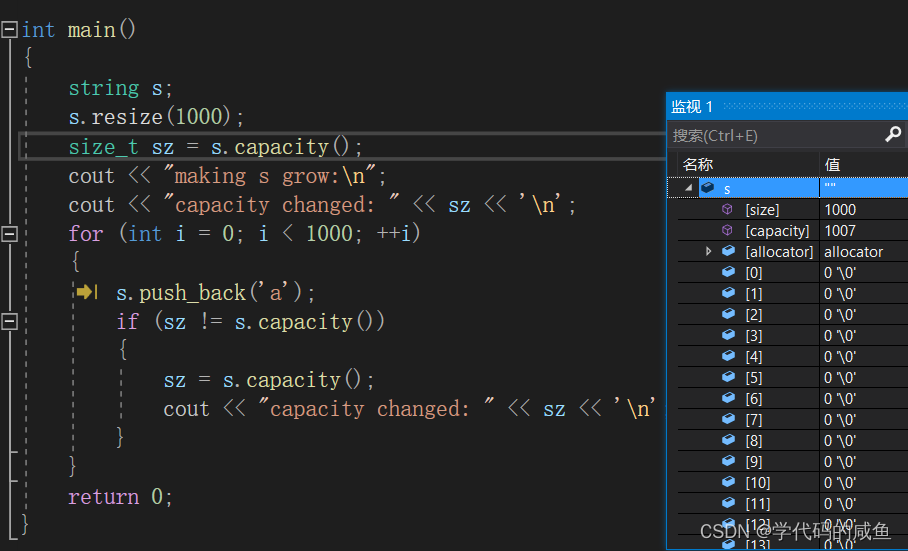The width and height of the screenshot is (908, 551).
Task: Click the yellow current-statement arrow at push_back
Action: click(86, 292)
